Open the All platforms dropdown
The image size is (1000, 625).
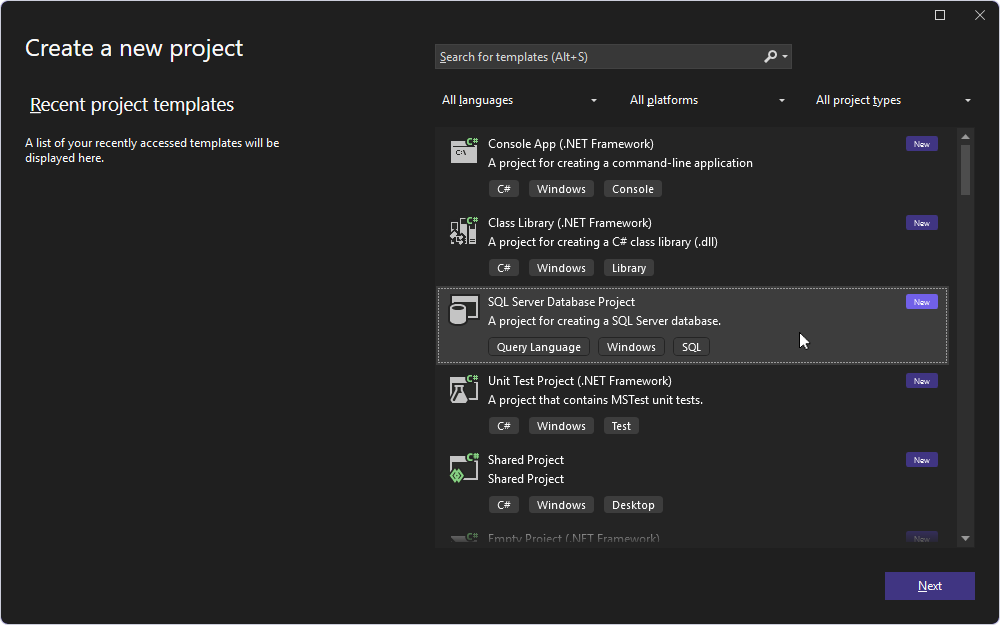click(x=707, y=100)
